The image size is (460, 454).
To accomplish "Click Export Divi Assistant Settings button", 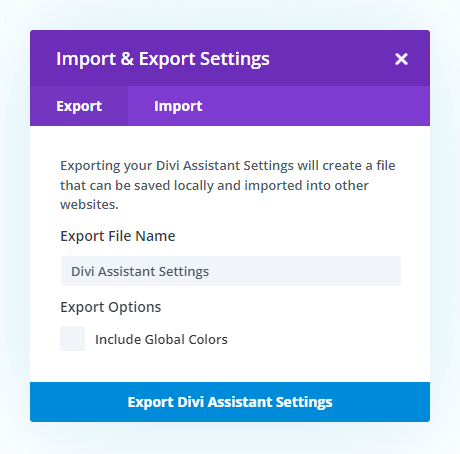I will (x=230, y=402).
